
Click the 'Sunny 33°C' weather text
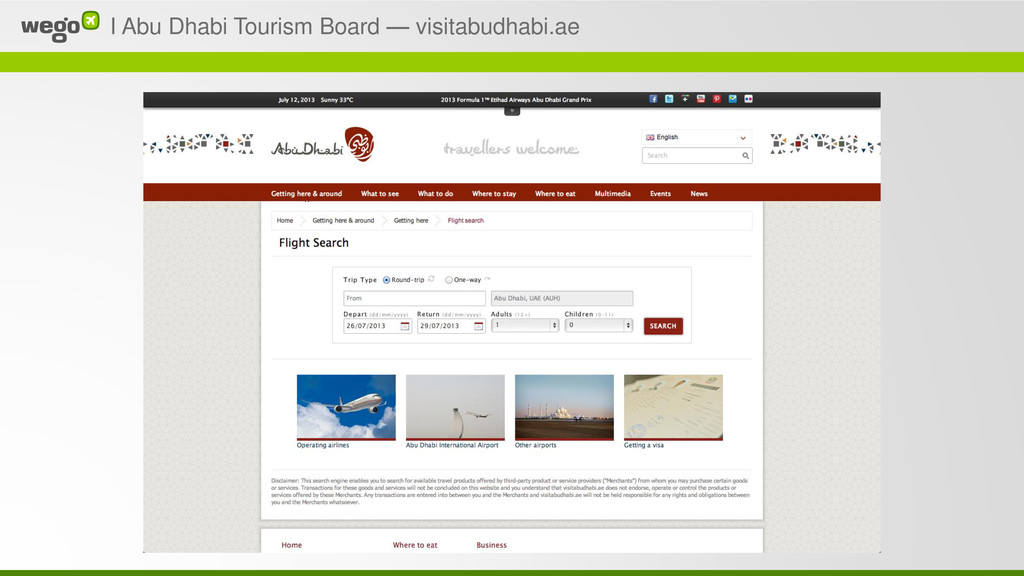coord(337,100)
